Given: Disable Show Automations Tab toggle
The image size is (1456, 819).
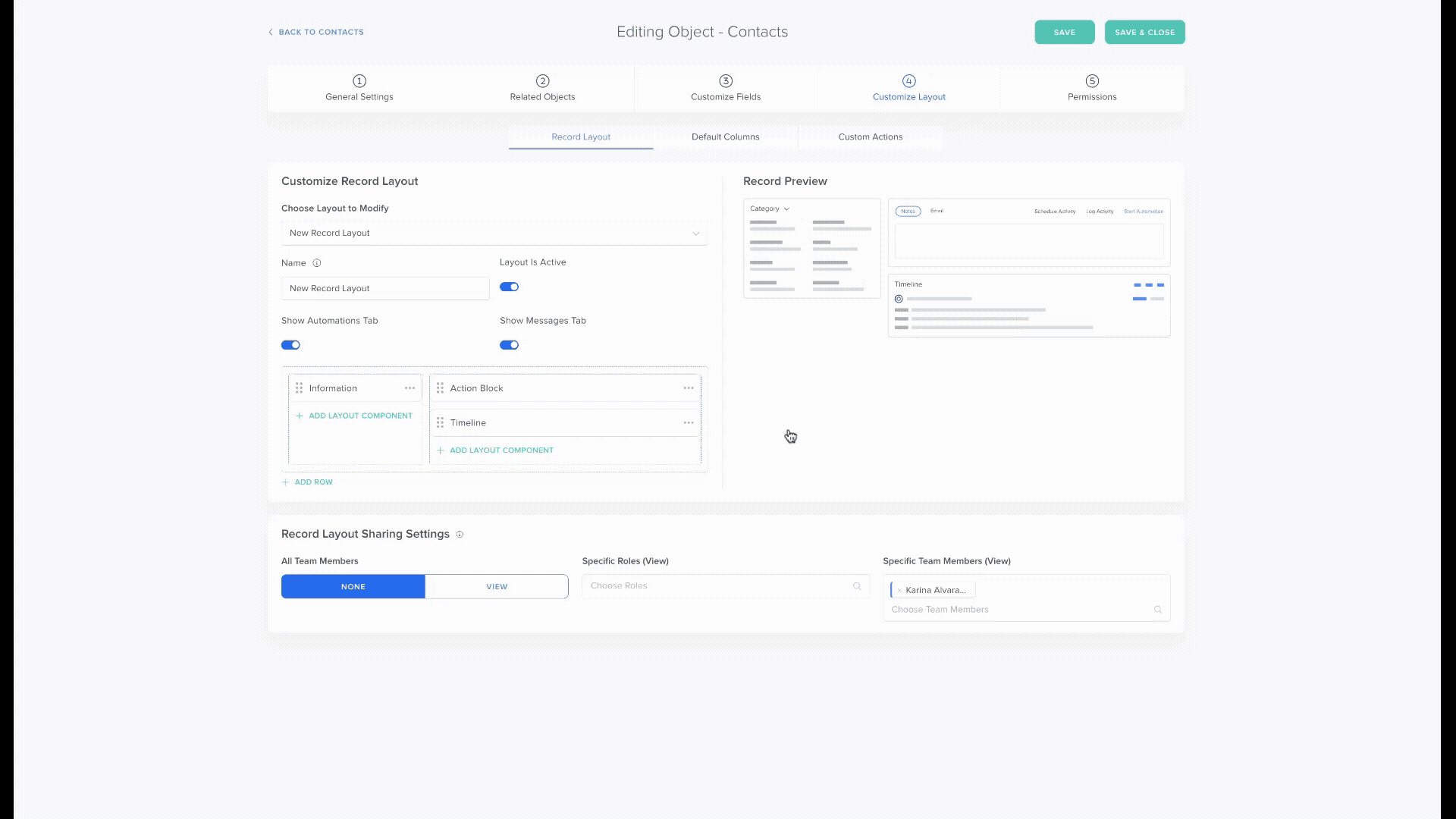Looking at the screenshot, I should (290, 345).
